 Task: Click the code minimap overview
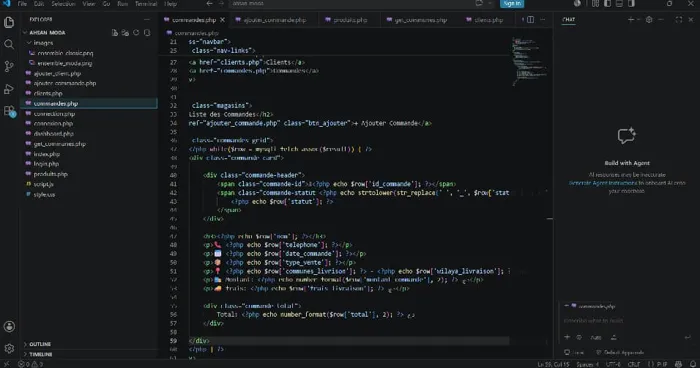click(529, 60)
